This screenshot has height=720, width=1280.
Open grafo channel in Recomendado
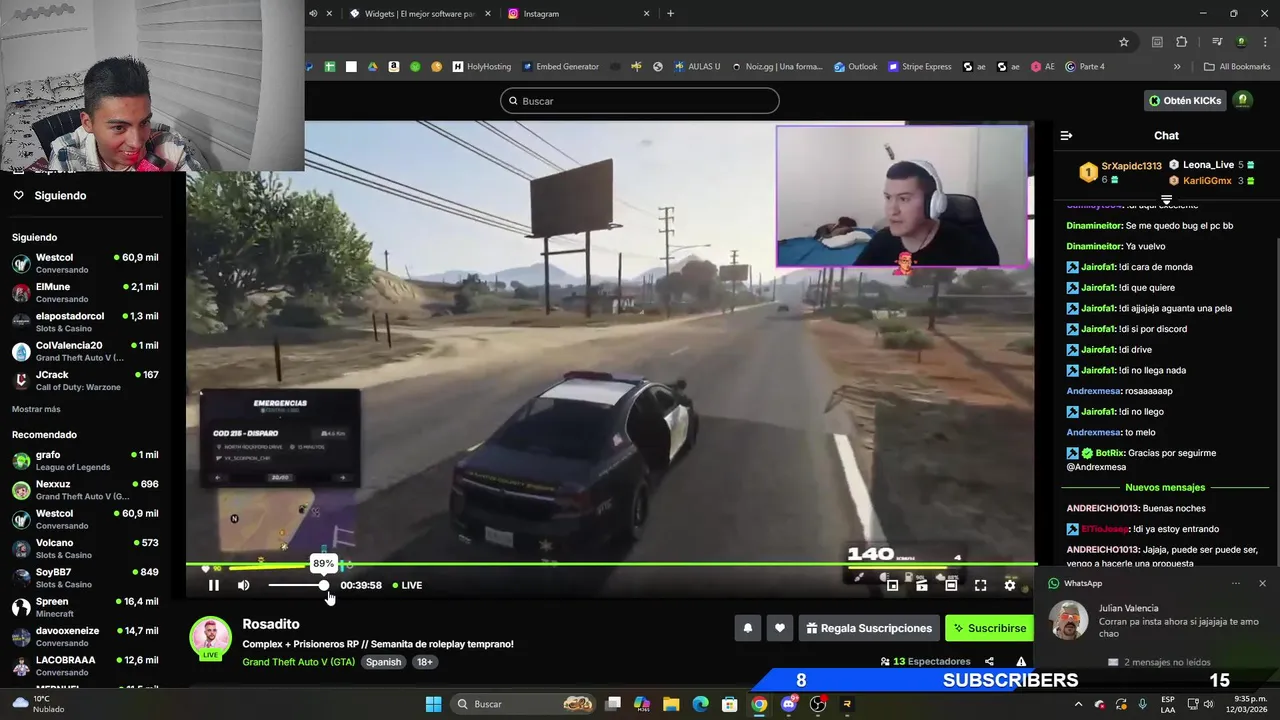(x=85, y=460)
